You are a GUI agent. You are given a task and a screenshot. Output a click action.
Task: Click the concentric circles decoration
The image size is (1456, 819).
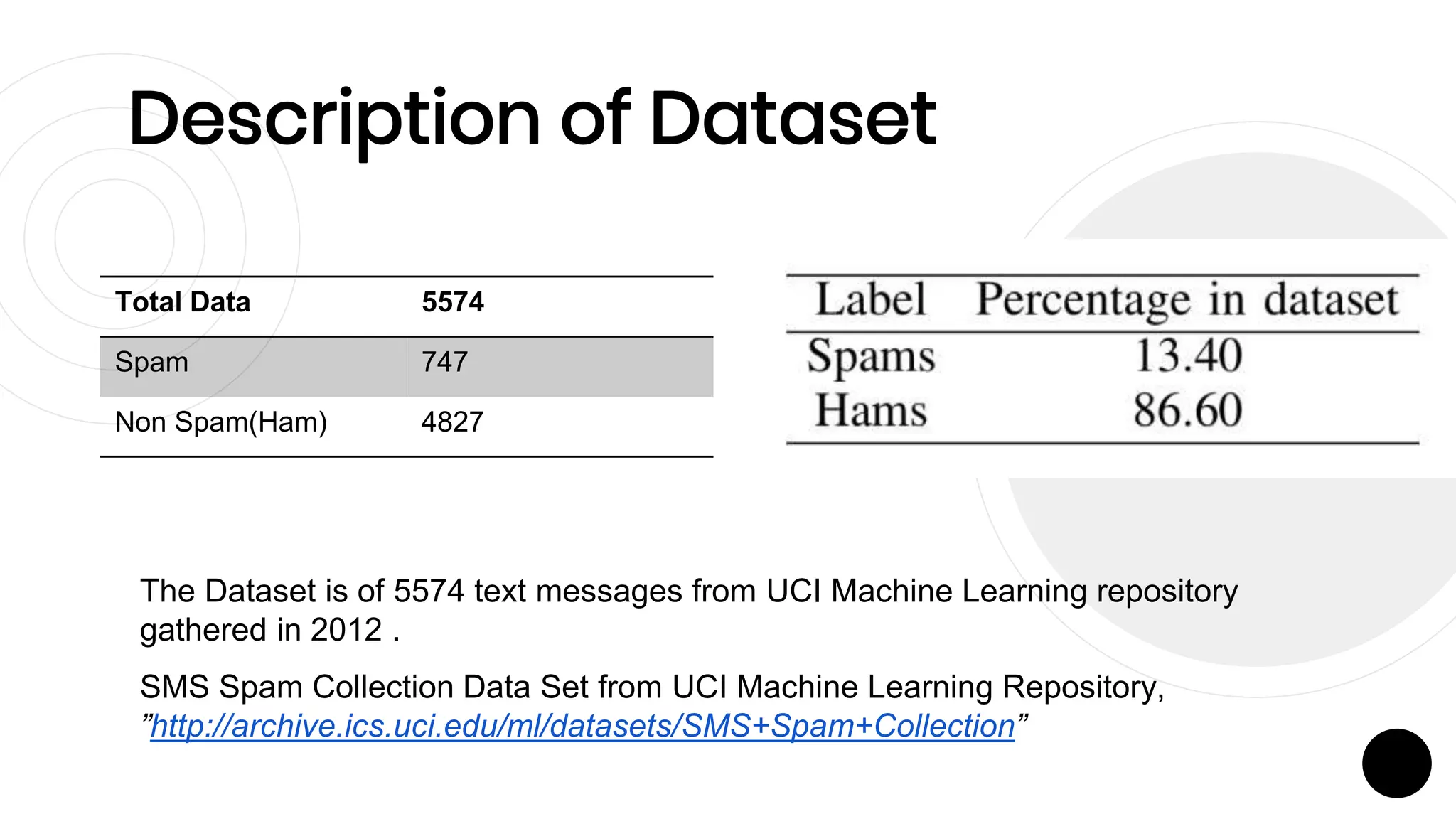click(114, 239)
